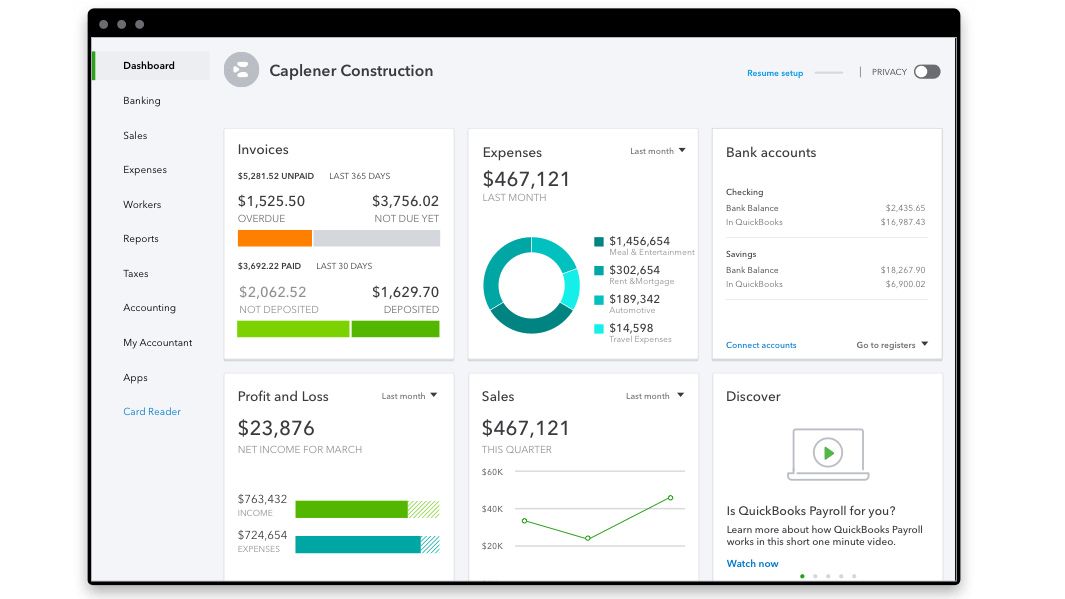Toggle the Privacy switch
The height and width of the screenshot is (599, 1065).
[x=926, y=72]
